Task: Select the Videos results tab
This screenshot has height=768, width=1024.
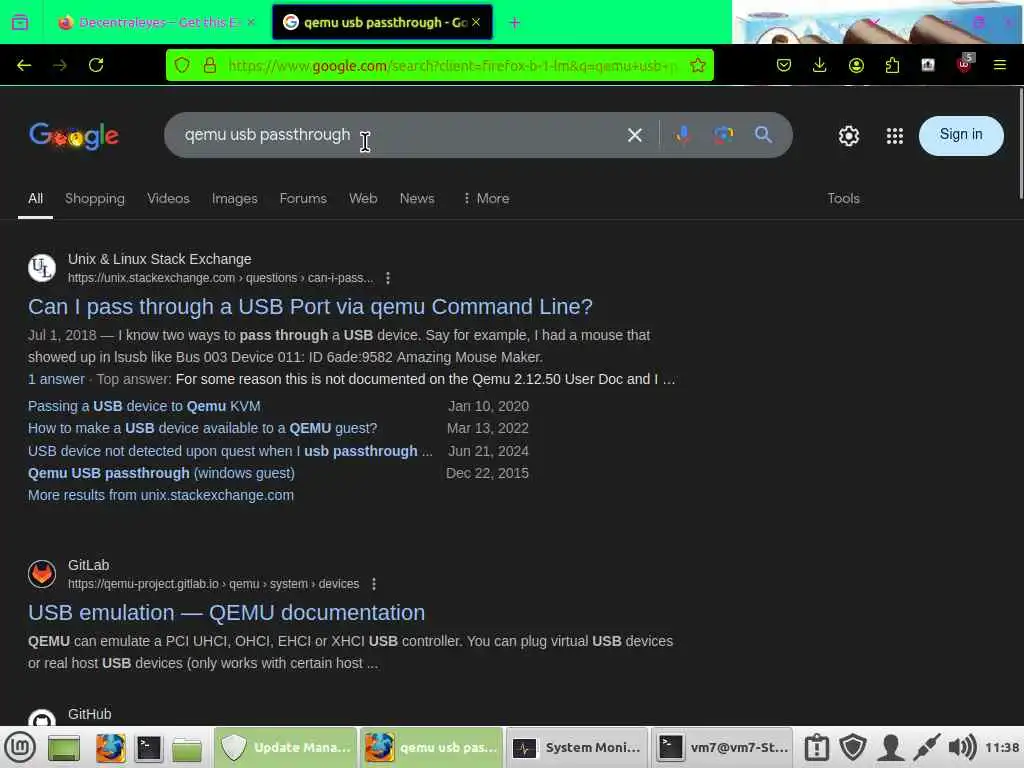Action: (x=168, y=199)
